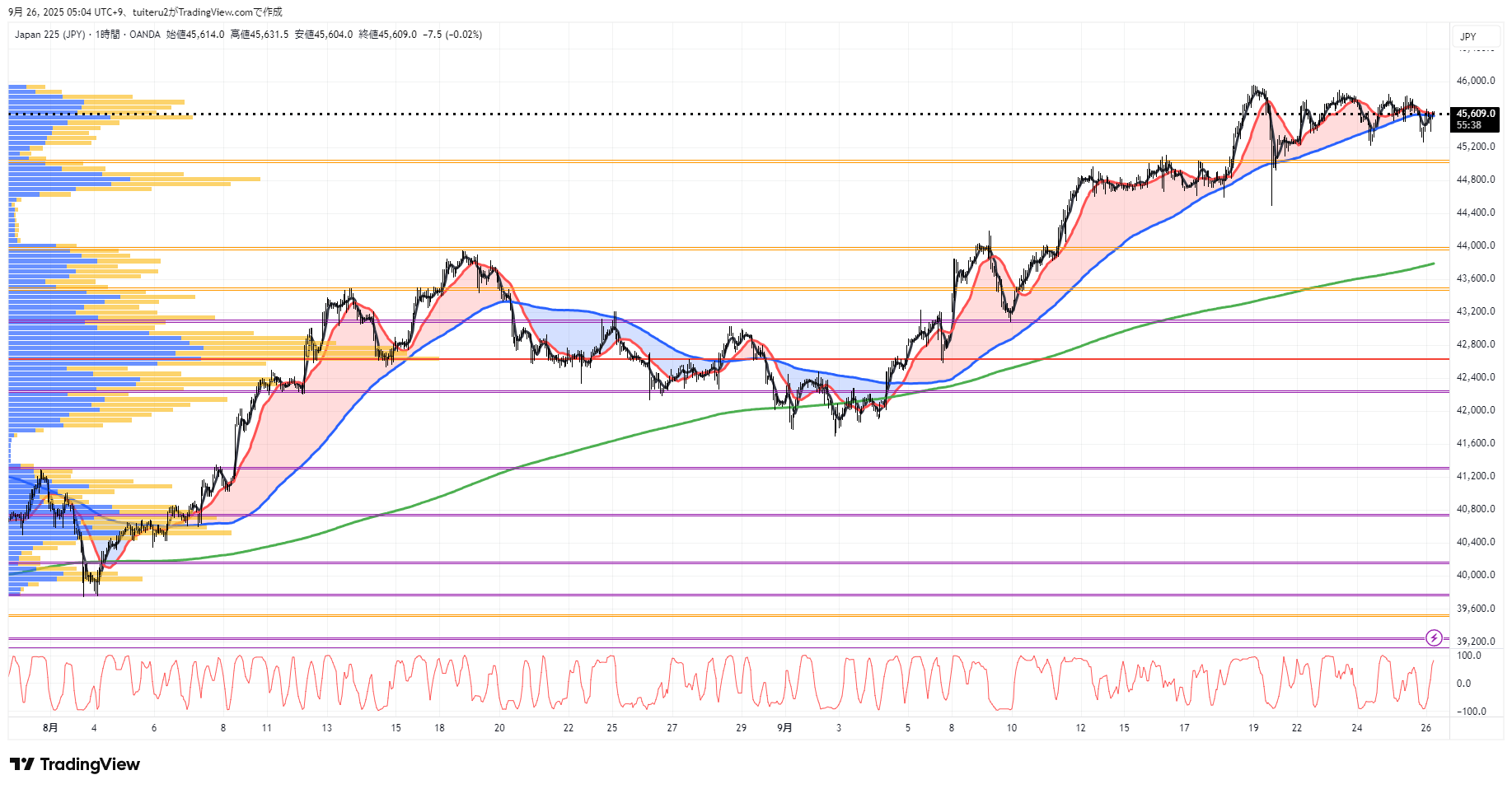Select the 9月 marker on time axis
Screen dimensions: 1512x789
pos(784,727)
